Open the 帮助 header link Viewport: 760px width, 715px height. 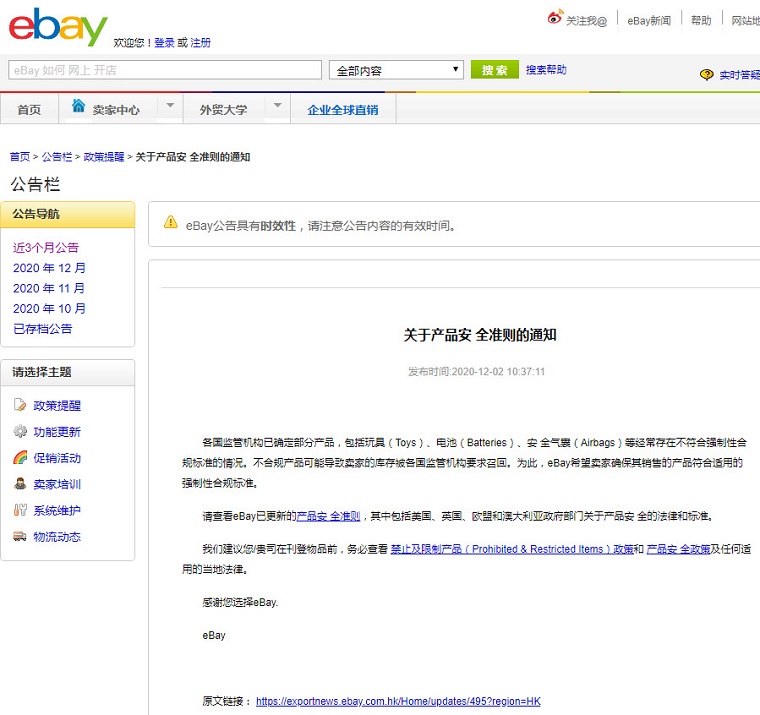701,20
